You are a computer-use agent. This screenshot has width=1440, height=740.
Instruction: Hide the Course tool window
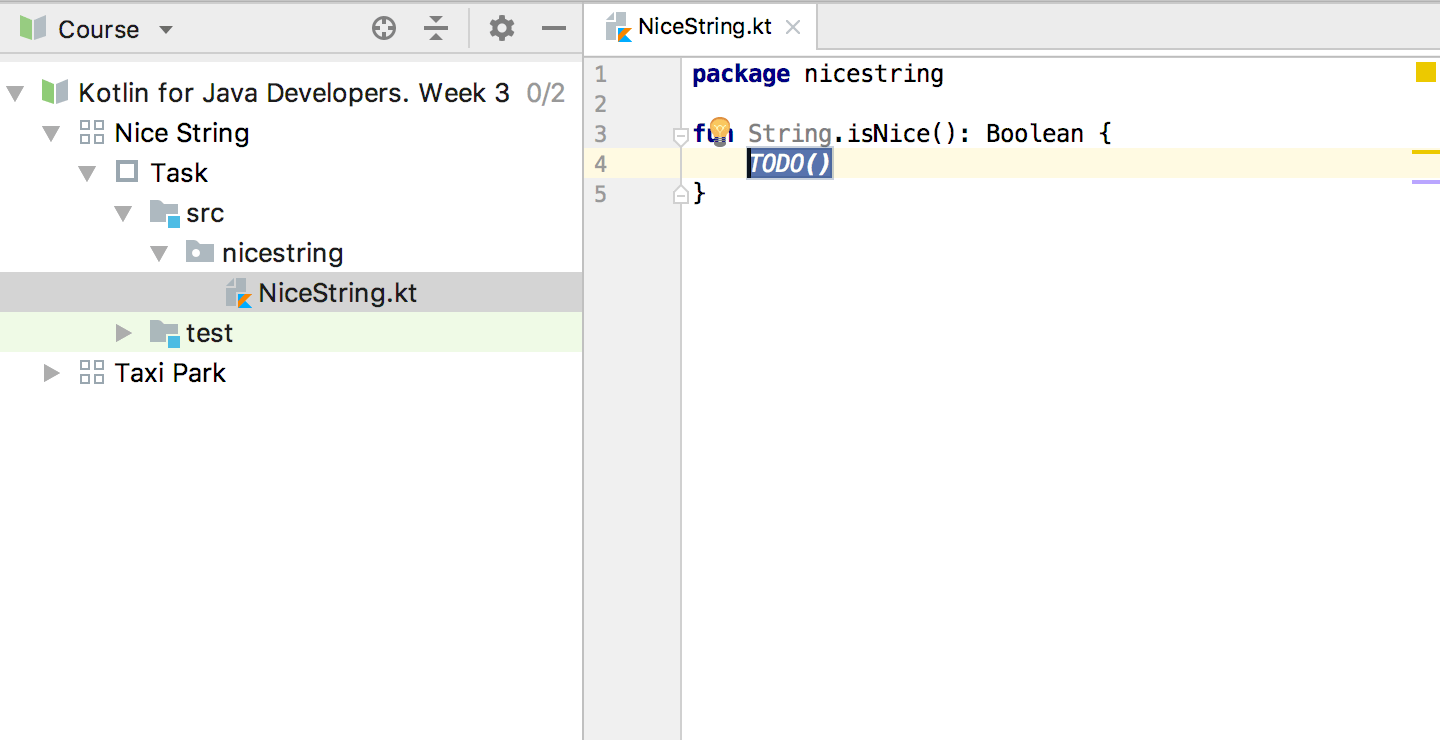pyautogui.click(x=554, y=29)
